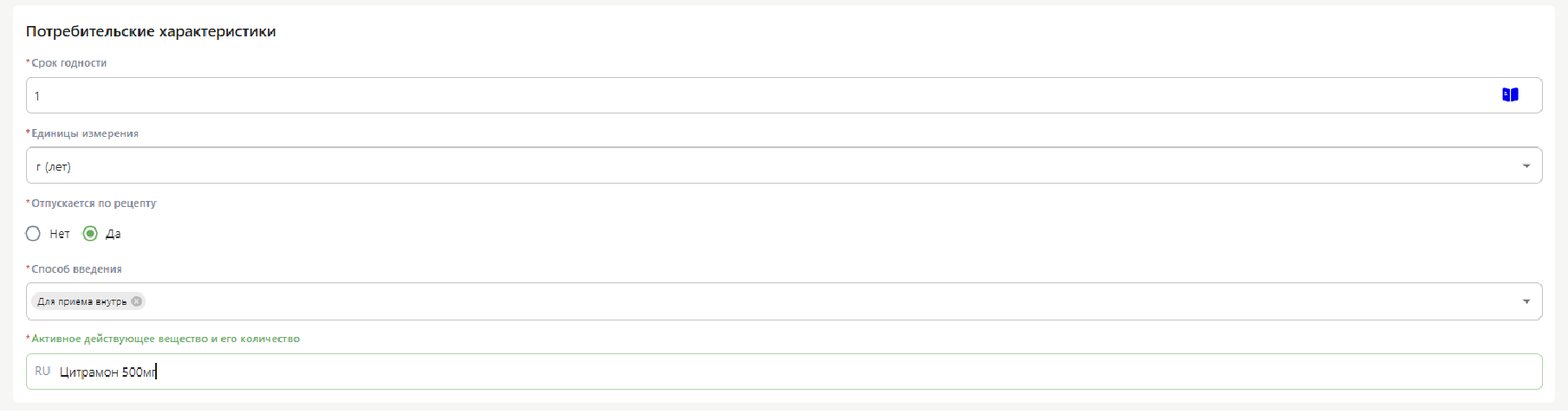Click the "Способ введения" field label
The width and height of the screenshot is (1568, 414).
(x=76, y=269)
